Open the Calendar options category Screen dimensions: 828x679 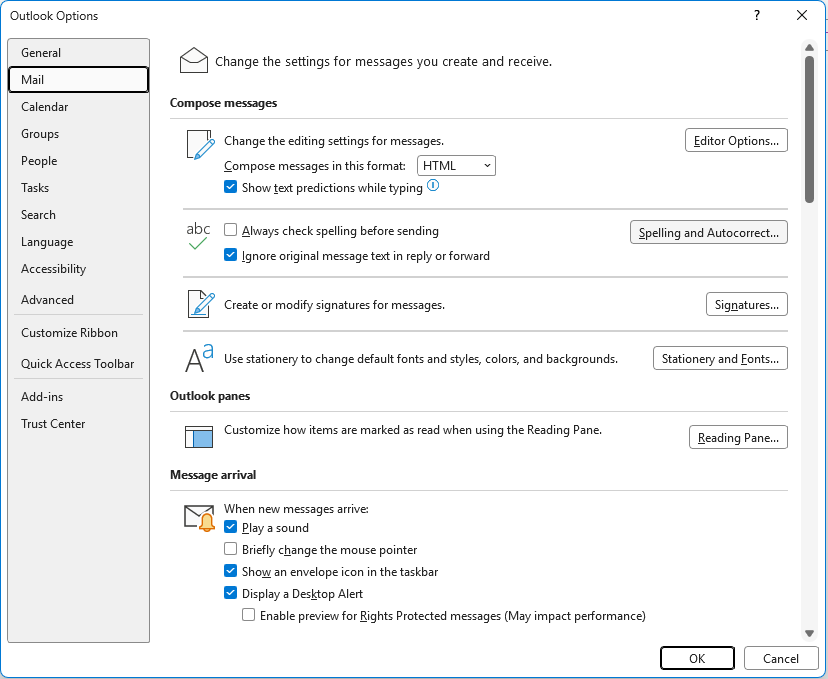pos(79,107)
